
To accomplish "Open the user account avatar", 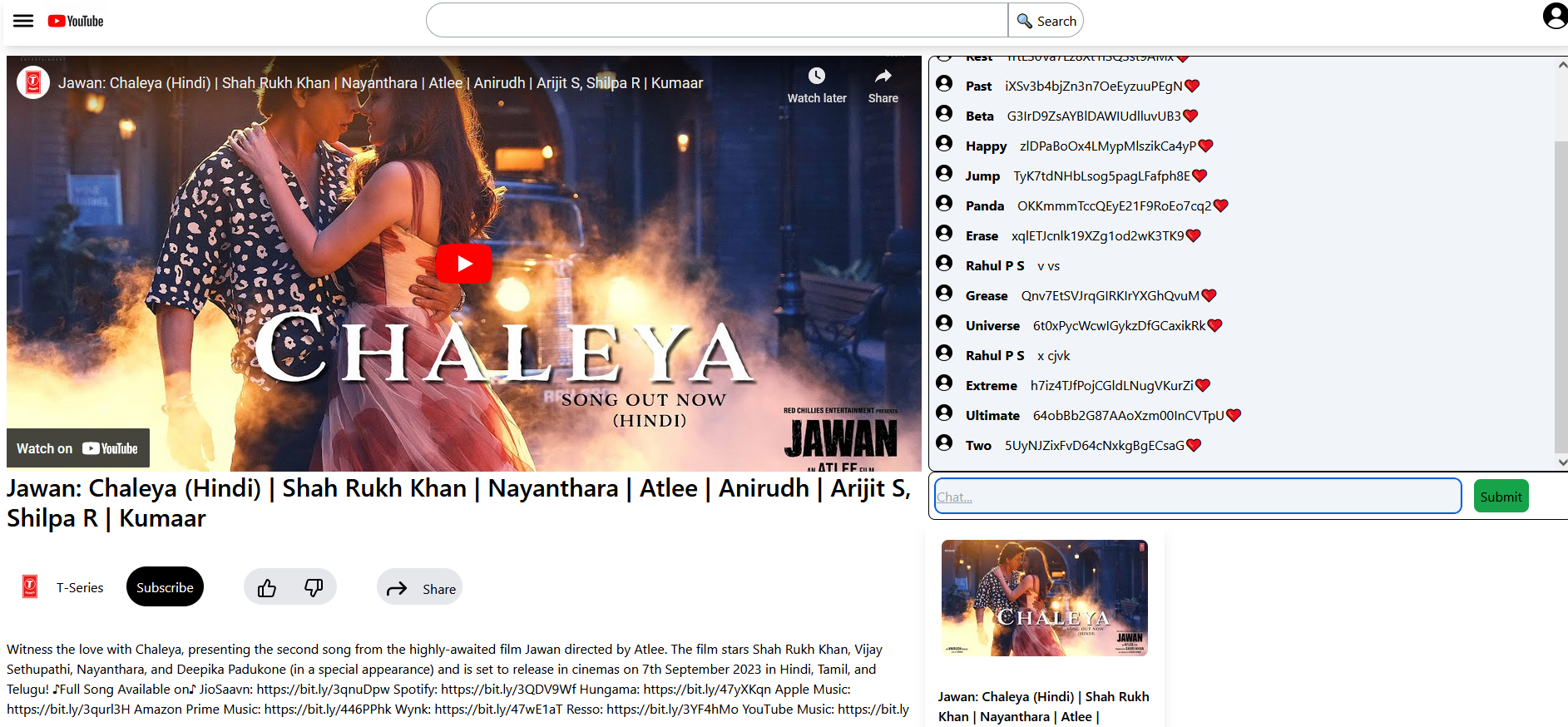I will (x=1555, y=16).
